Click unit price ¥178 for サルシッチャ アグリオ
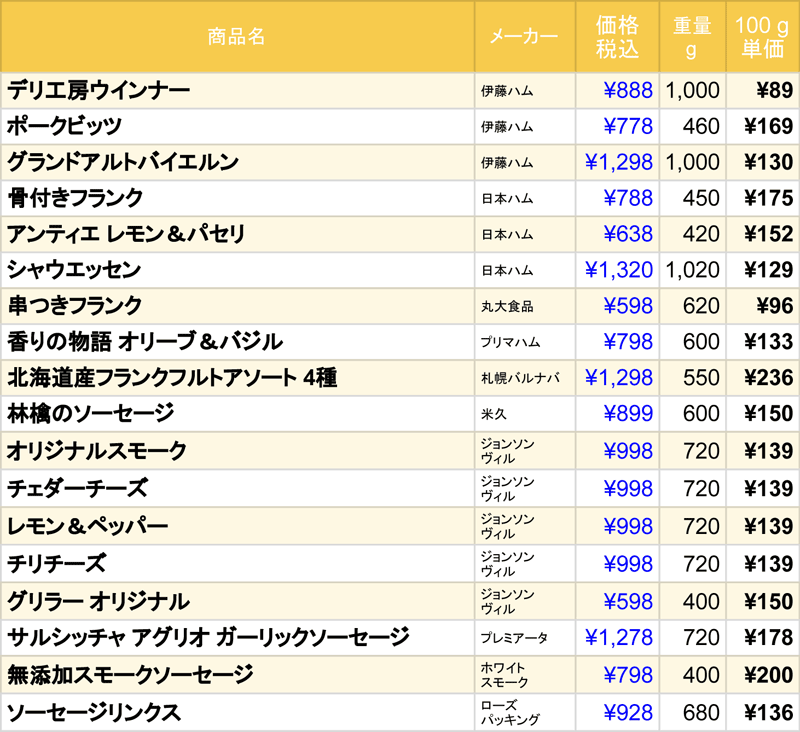 [768, 637]
